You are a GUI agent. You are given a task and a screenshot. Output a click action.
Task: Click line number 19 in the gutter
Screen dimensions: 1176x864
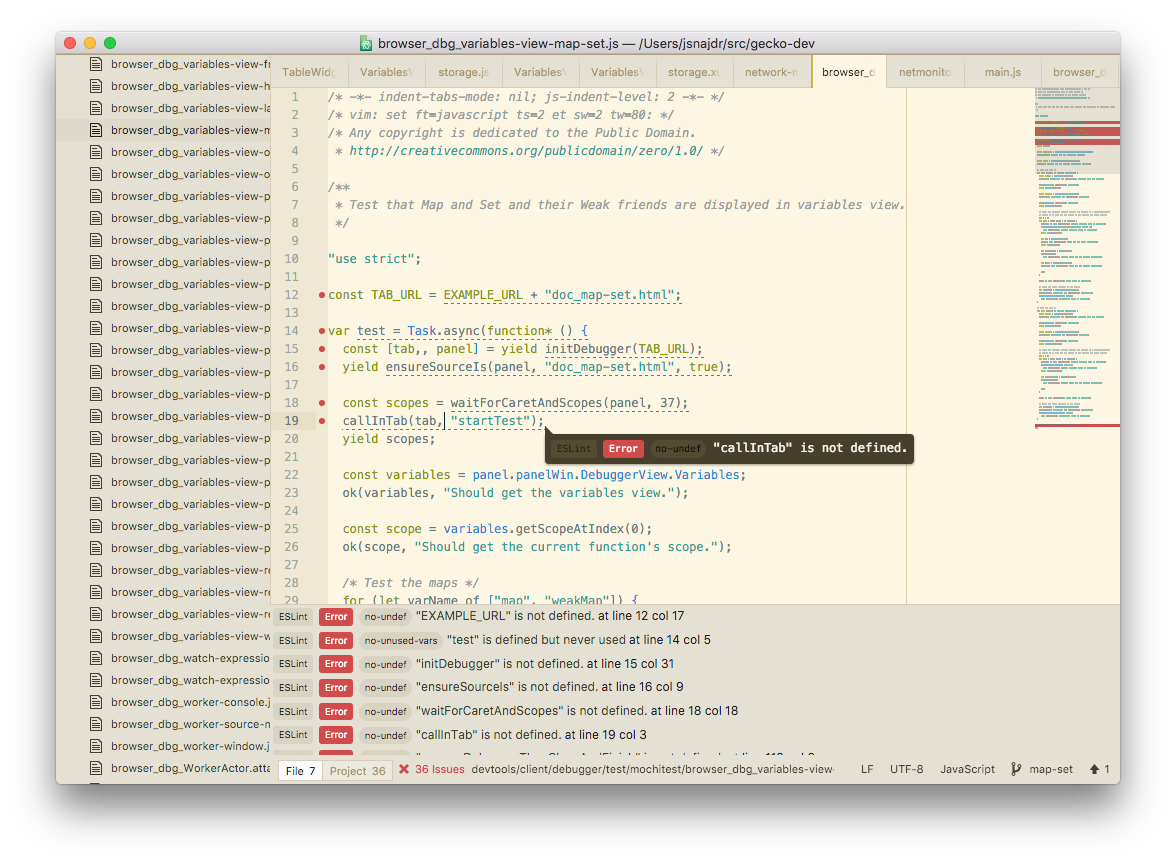291,421
